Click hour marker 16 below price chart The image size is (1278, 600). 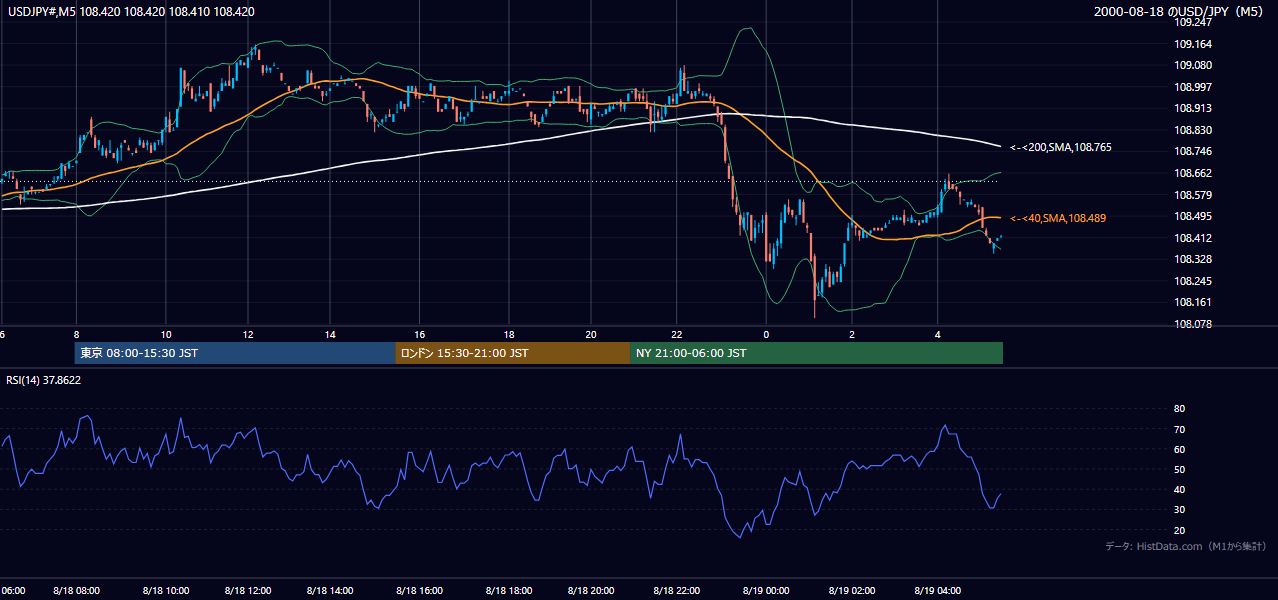[419, 334]
